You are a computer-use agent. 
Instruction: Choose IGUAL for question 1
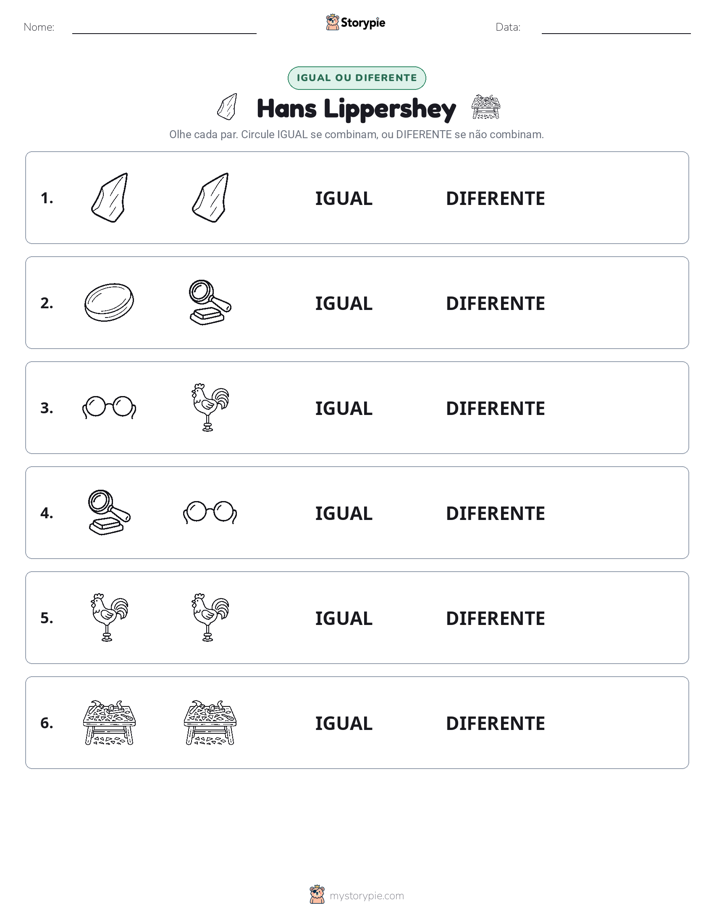coord(343,198)
